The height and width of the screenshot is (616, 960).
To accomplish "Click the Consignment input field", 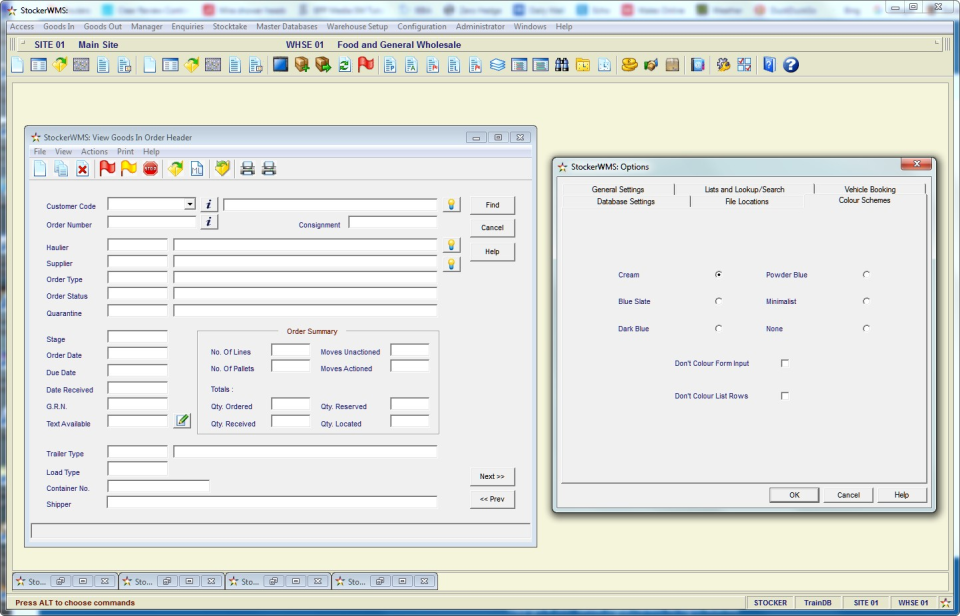I will pos(392,223).
